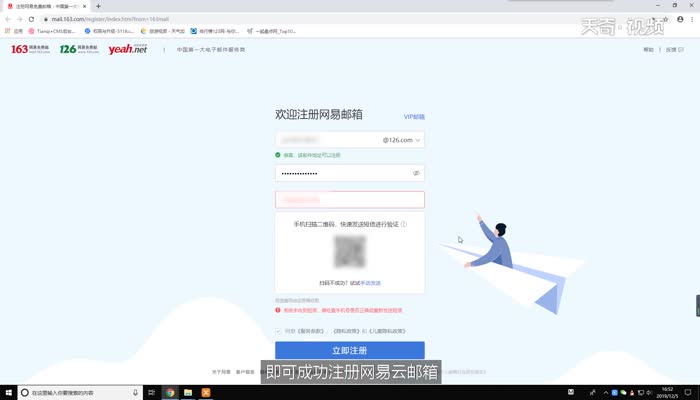Click the password input field

[x=350, y=173]
